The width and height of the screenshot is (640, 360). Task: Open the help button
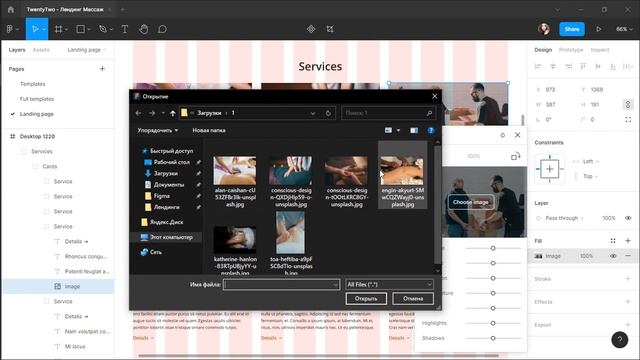(x=619, y=339)
